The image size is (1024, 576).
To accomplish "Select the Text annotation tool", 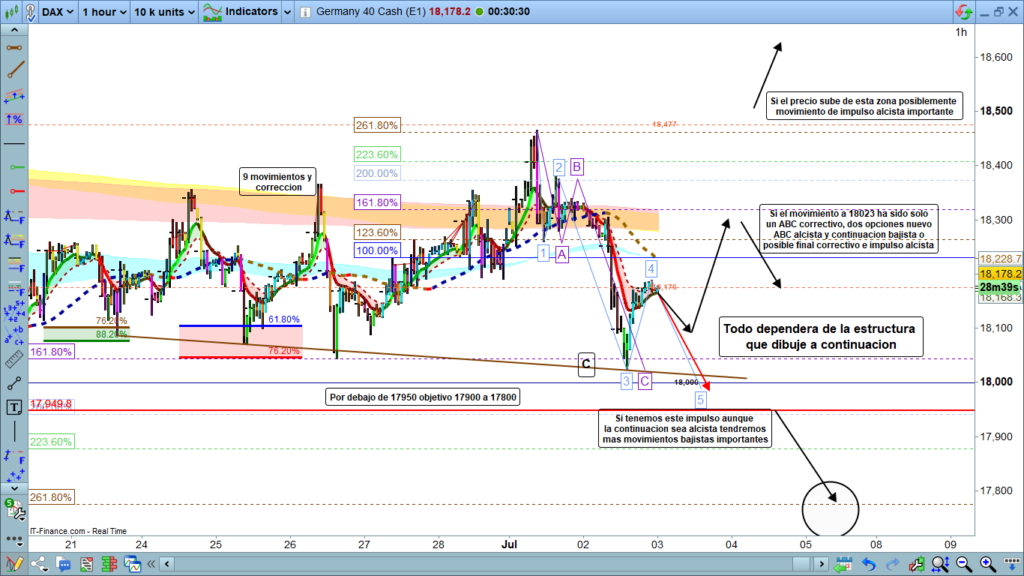I will 14,406.
